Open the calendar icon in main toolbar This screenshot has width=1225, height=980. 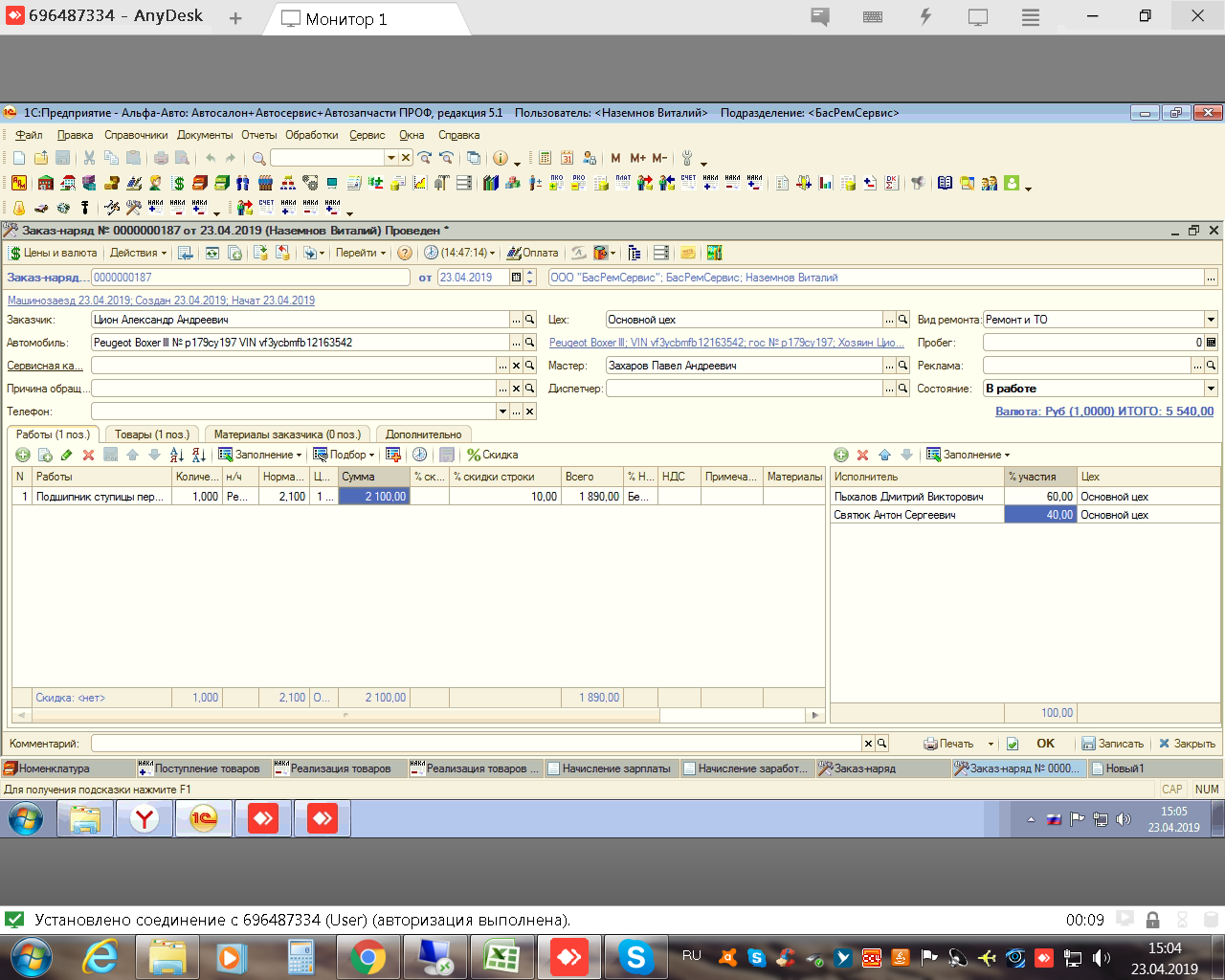(567, 158)
